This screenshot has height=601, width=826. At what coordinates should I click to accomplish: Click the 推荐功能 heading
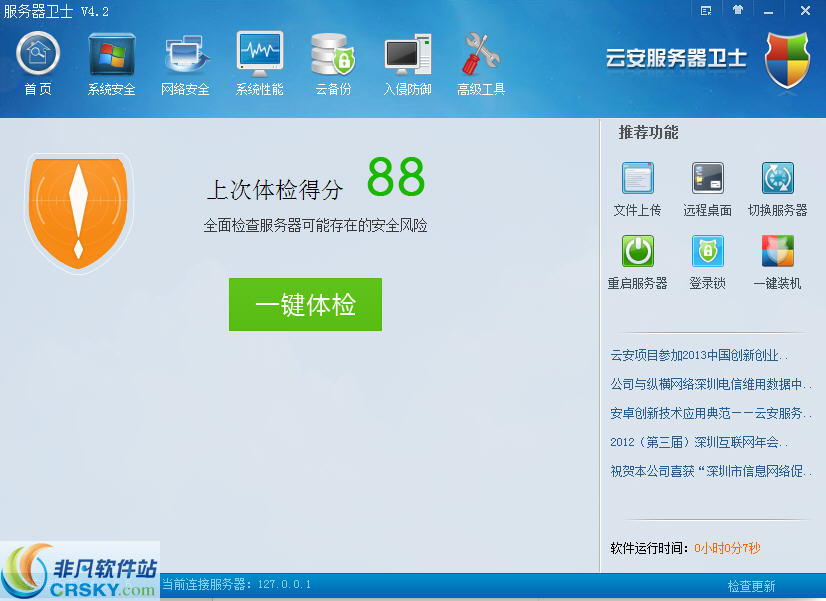648,132
